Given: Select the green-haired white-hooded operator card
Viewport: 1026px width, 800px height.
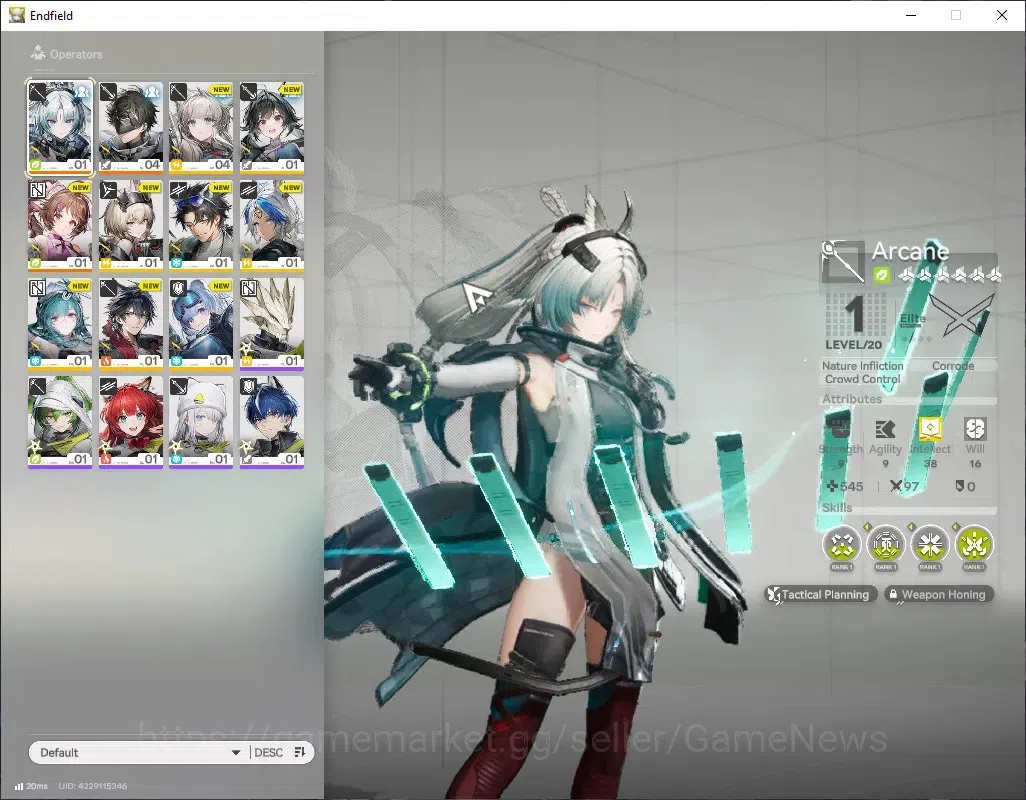Looking at the screenshot, I should click(60, 422).
